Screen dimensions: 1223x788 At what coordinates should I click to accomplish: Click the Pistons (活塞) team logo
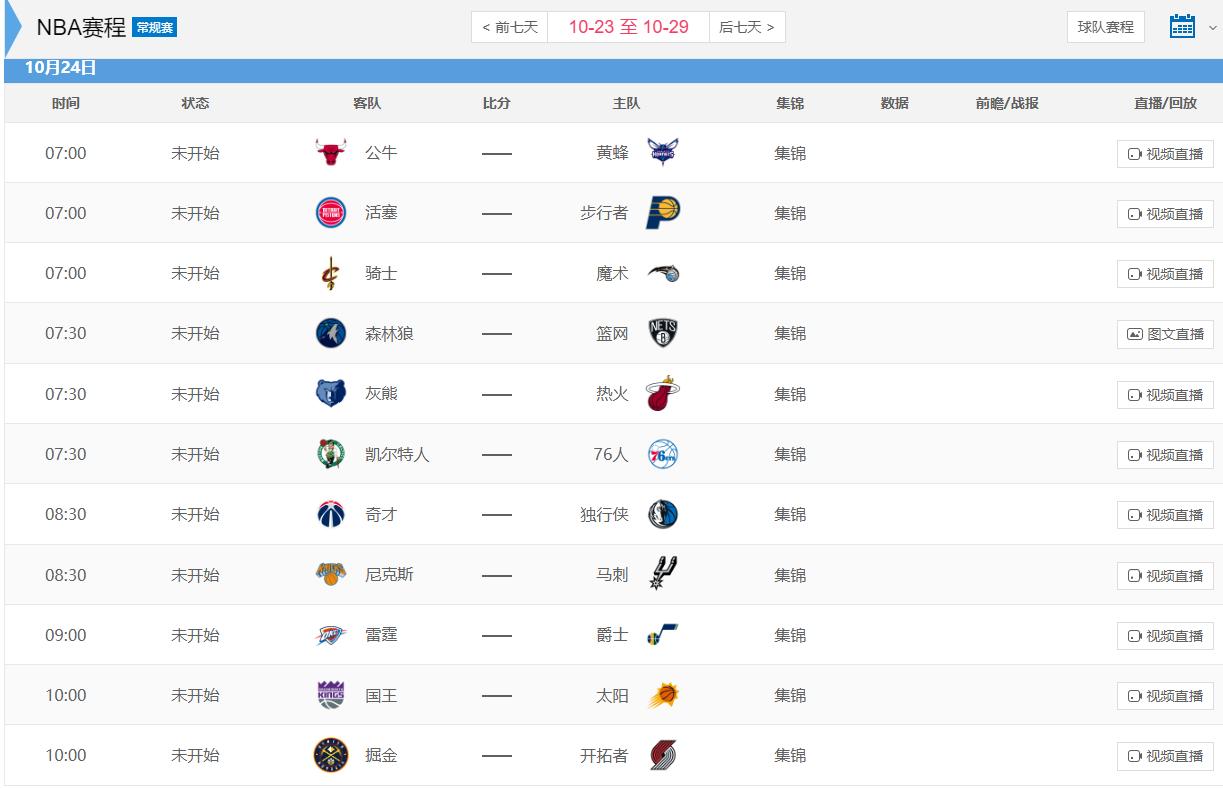pos(331,213)
